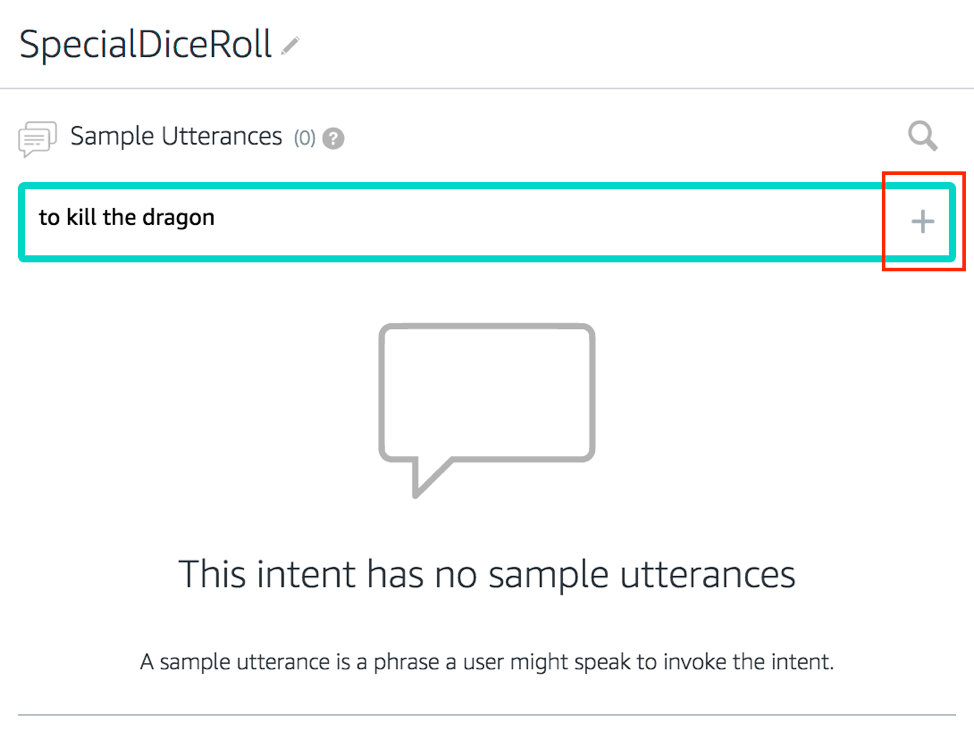Click the (0) utterance count

click(304, 139)
